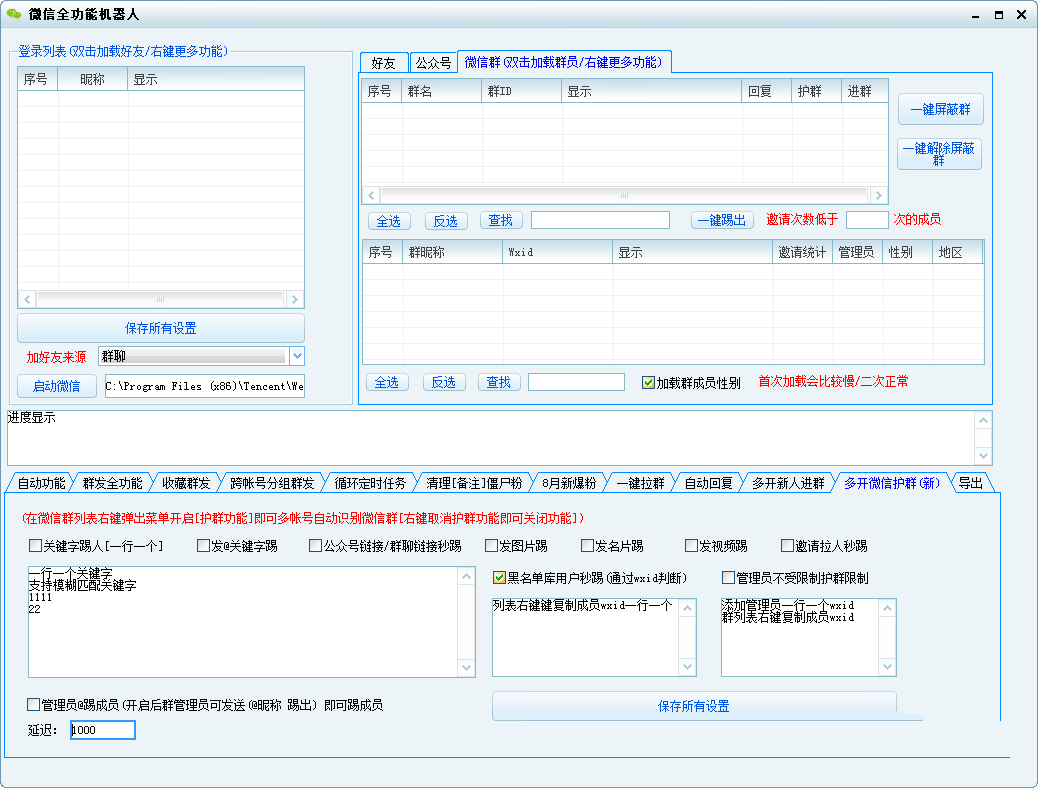Click the search box beside 一键踢出
Viewport: 1038px width, 788px height.
click(x=600, y=220)
